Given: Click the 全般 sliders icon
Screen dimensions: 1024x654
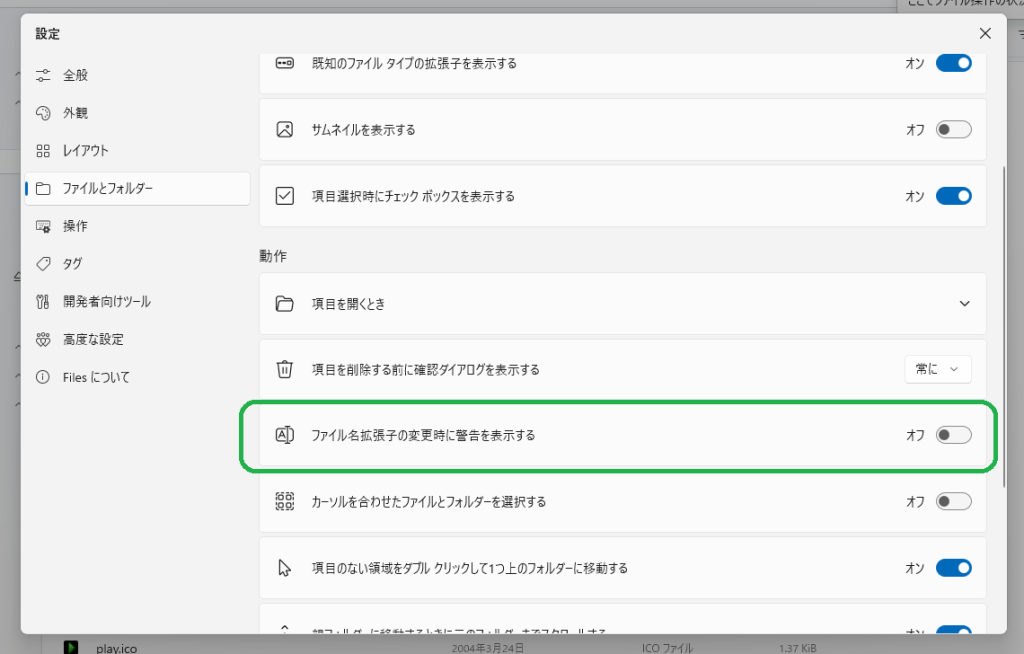Looking at the screenshot, I should pos(43,75).
